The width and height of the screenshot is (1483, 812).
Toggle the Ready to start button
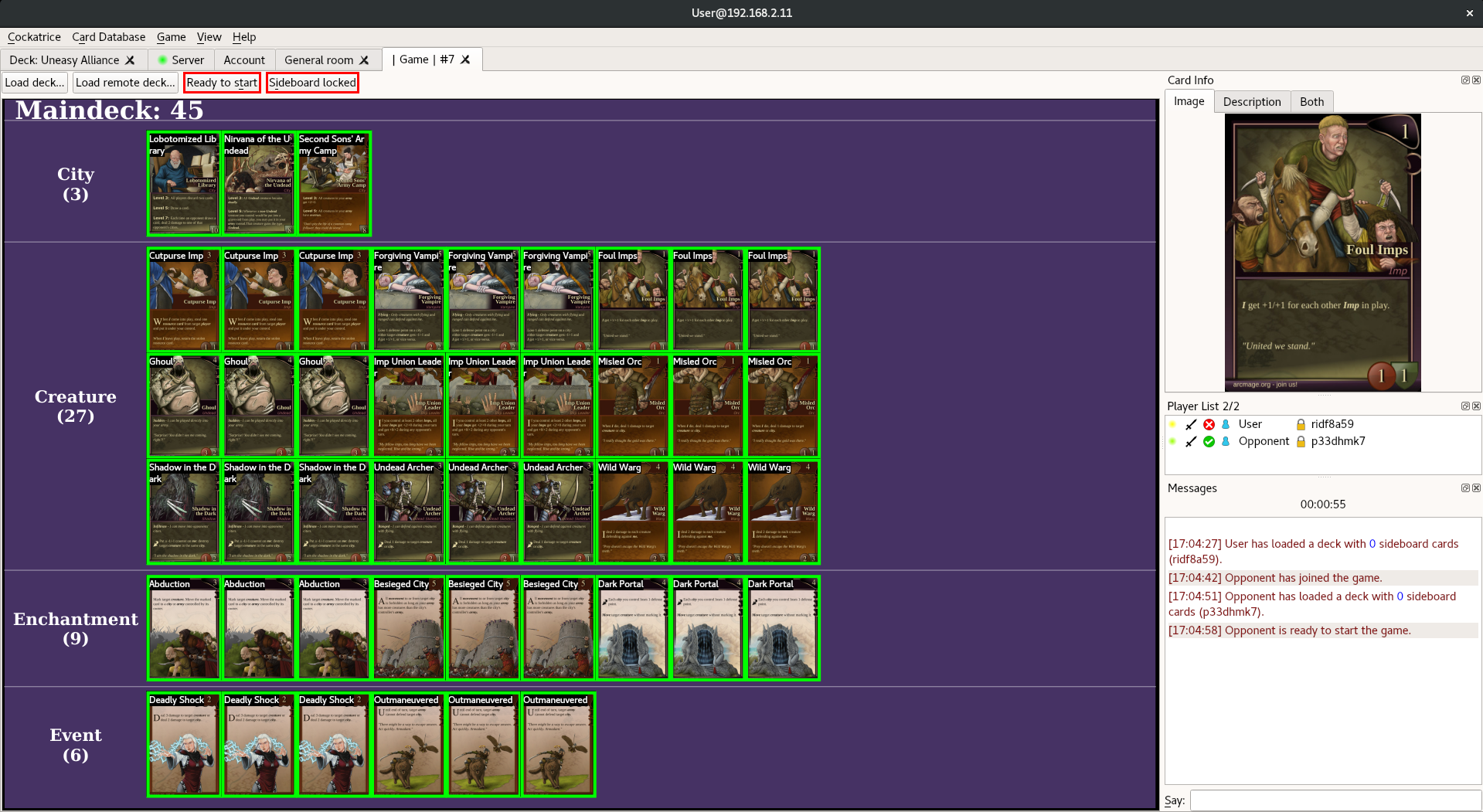(222, 83)
